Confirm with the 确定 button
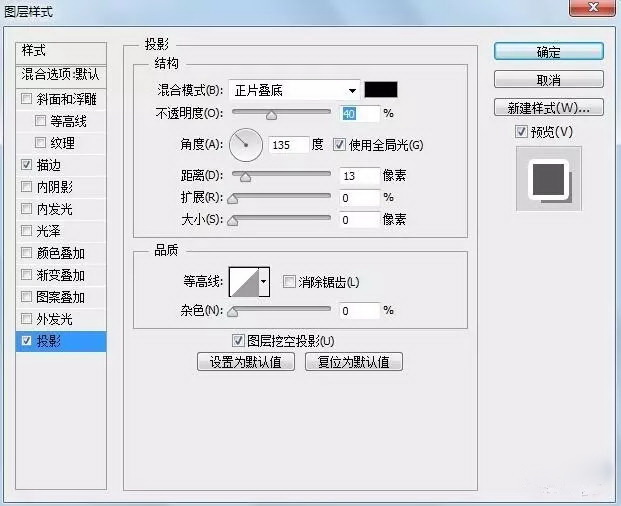This screenshot has height=506, width=621. 549,51
